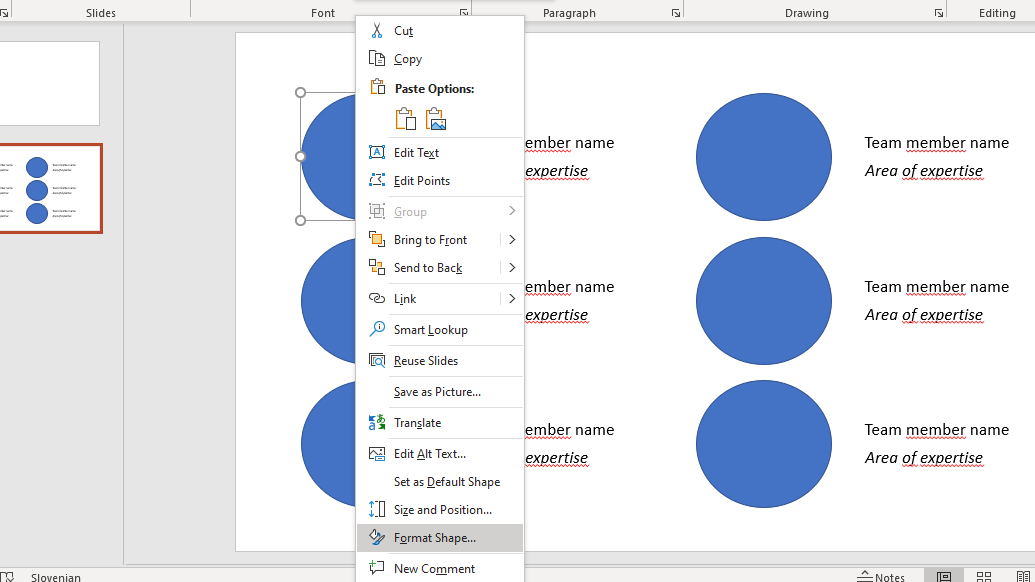This screenshot has height=582, width=1035.
Task: Select the bottom right blue circle
Action: coord(764,443)
